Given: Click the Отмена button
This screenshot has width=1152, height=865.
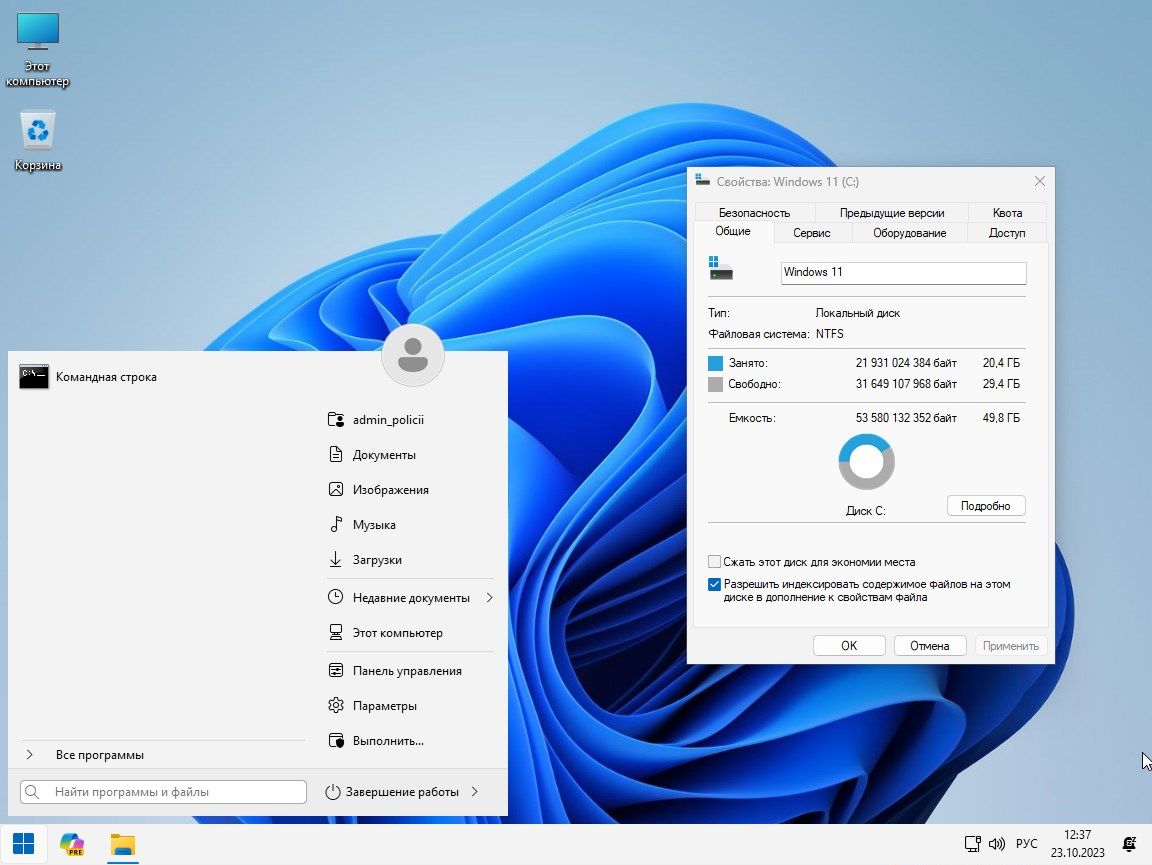Looking at the screenshot, I should click(929, 645).
